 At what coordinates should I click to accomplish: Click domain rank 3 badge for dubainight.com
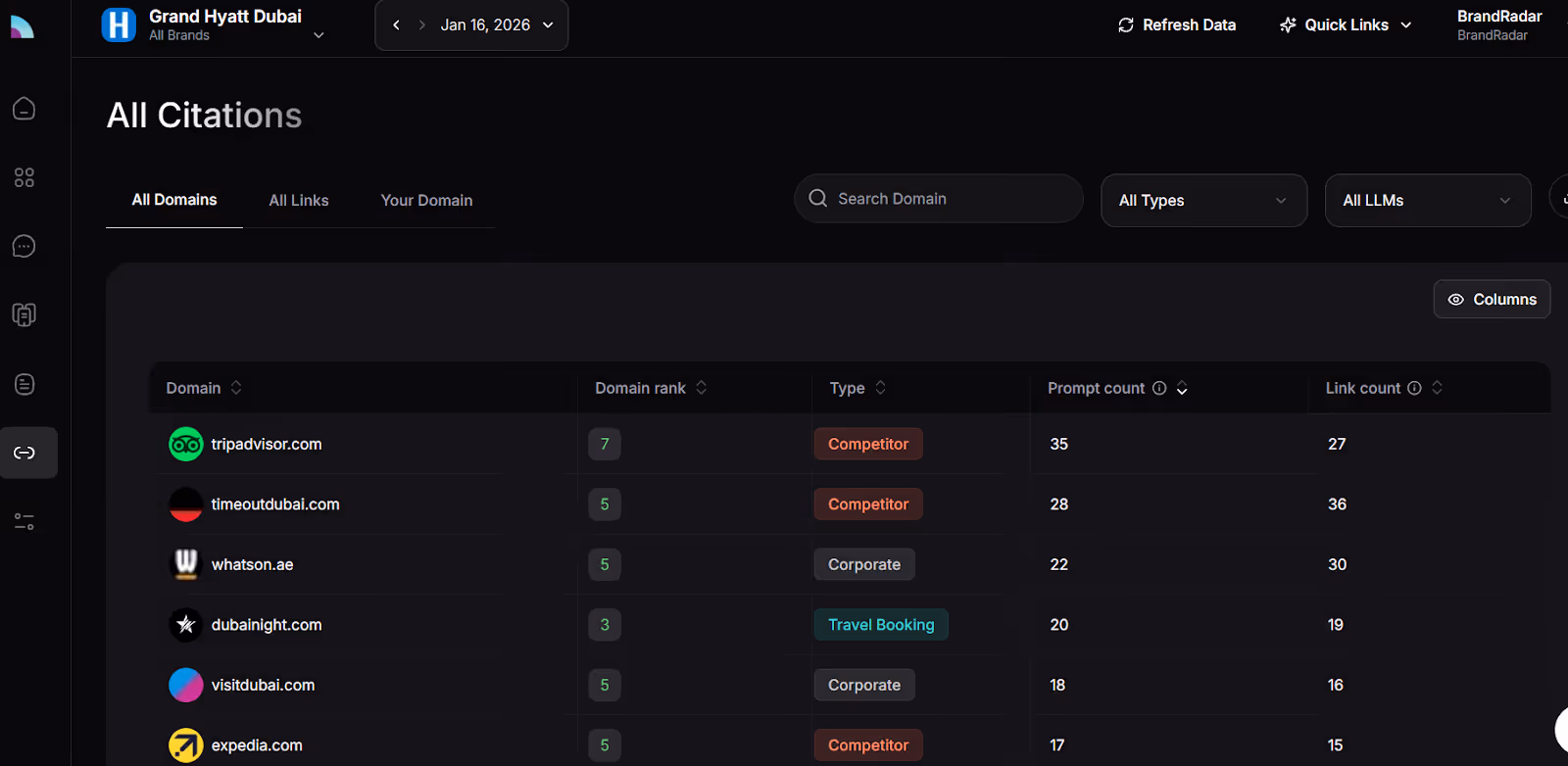point(605,625)
